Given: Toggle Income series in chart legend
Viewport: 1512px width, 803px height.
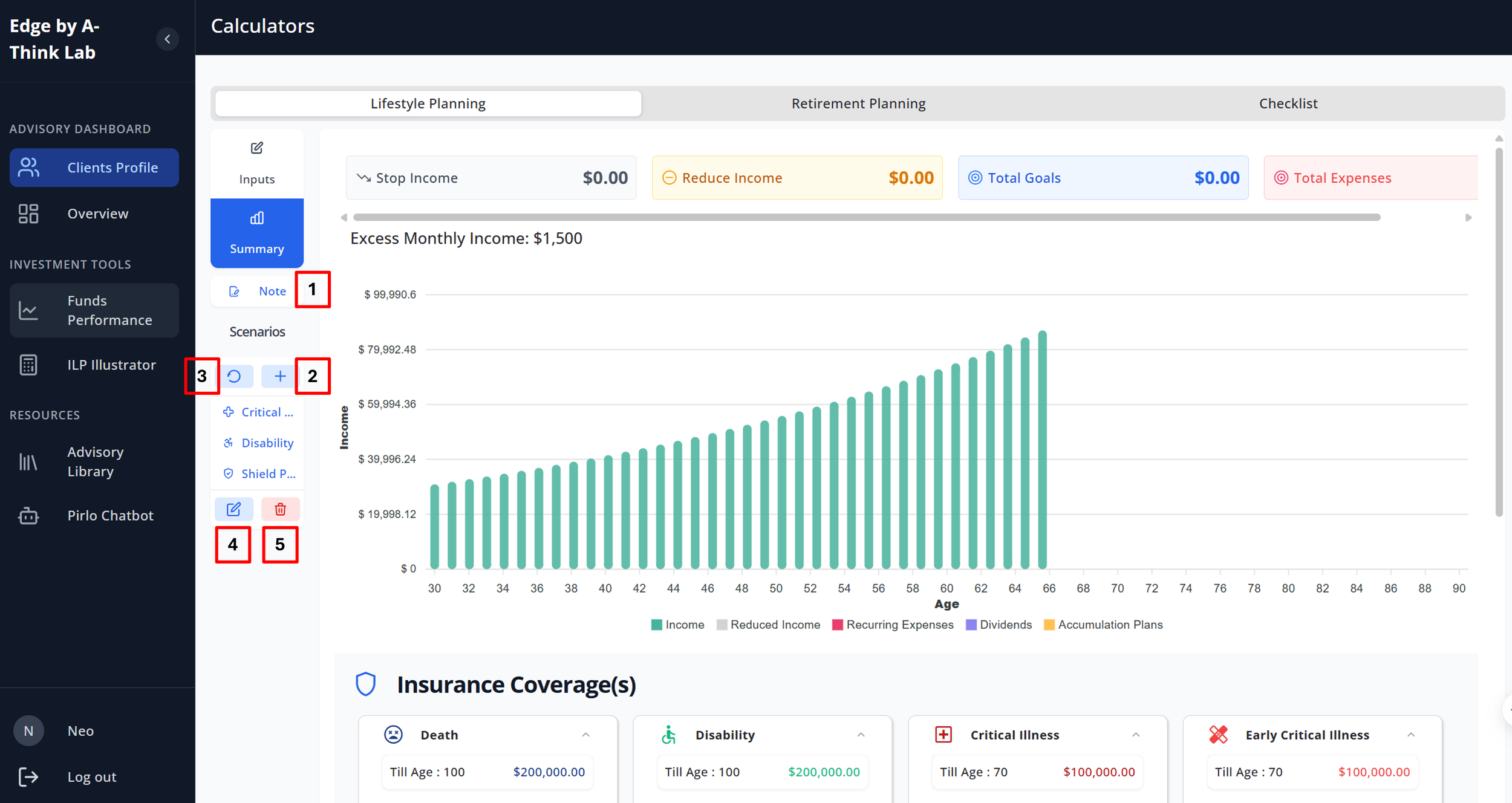Looking at the screenshot, I should click(x=677, y=625).
